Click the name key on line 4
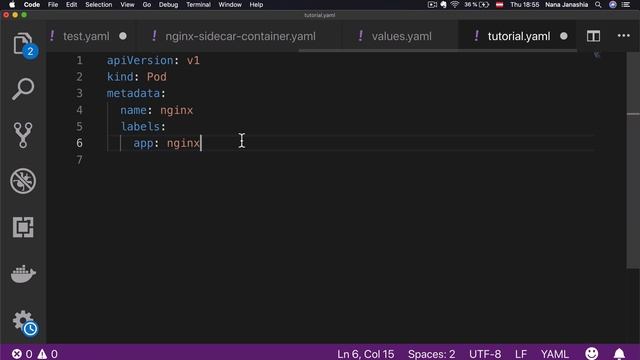Viewport: 640px width, 360px height. coord(133,110)
